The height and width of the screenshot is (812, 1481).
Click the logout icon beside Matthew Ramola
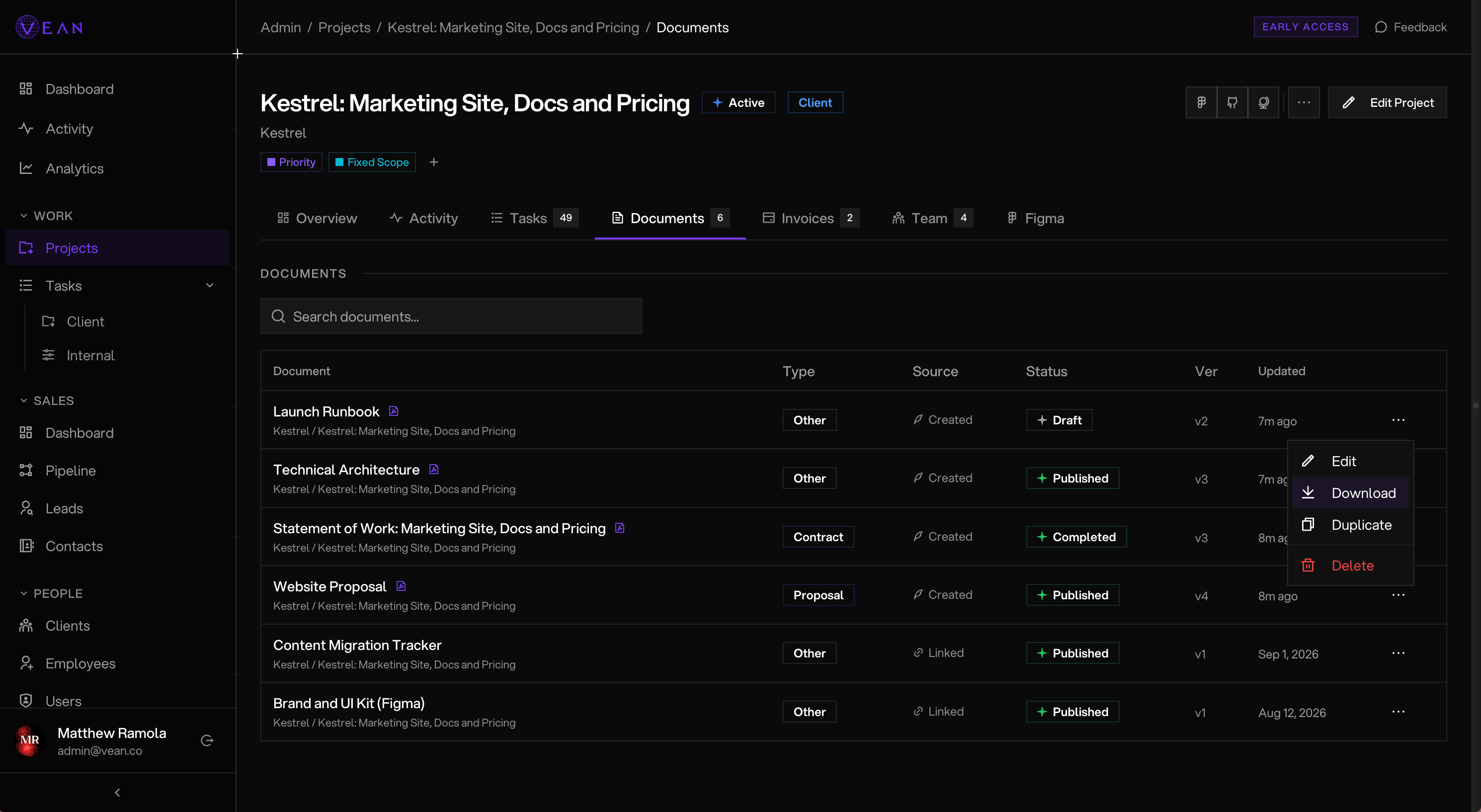207,740
